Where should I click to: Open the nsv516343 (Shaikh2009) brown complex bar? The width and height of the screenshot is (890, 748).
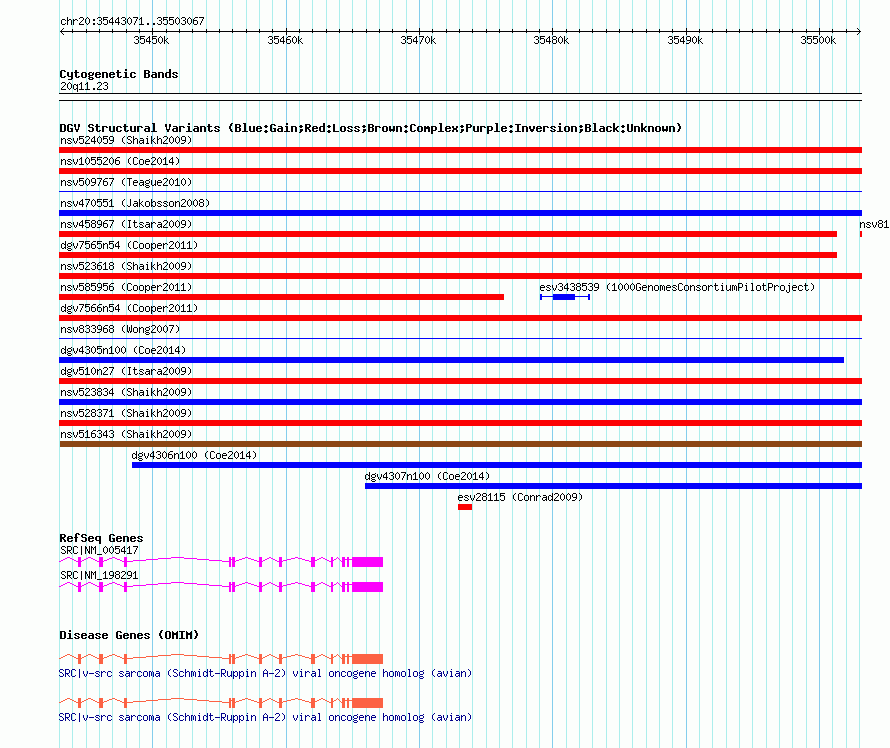[460, 444]
